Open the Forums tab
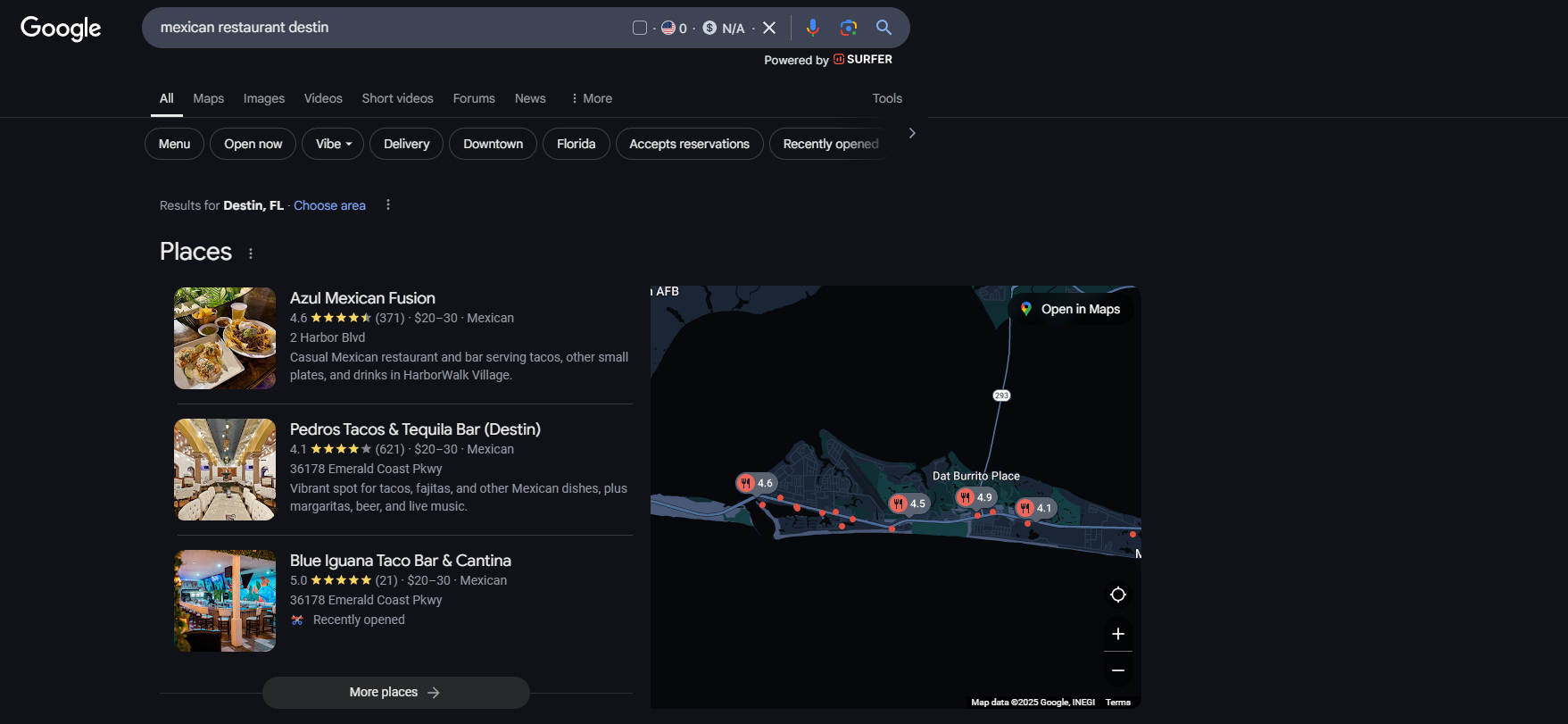The width and height of the screenshot is (1568, 724). pyautogui.click(x=474, y=98)
